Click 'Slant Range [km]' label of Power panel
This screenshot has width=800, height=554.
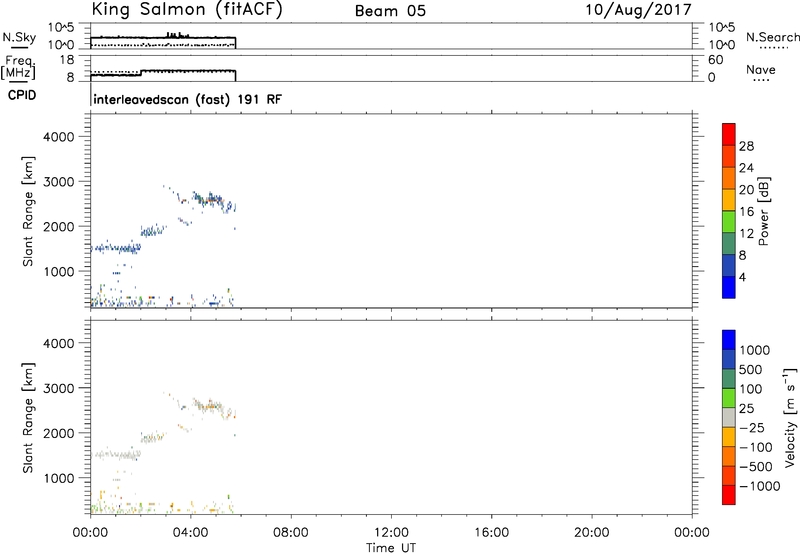pyautogui.click(x=28, y=211)
